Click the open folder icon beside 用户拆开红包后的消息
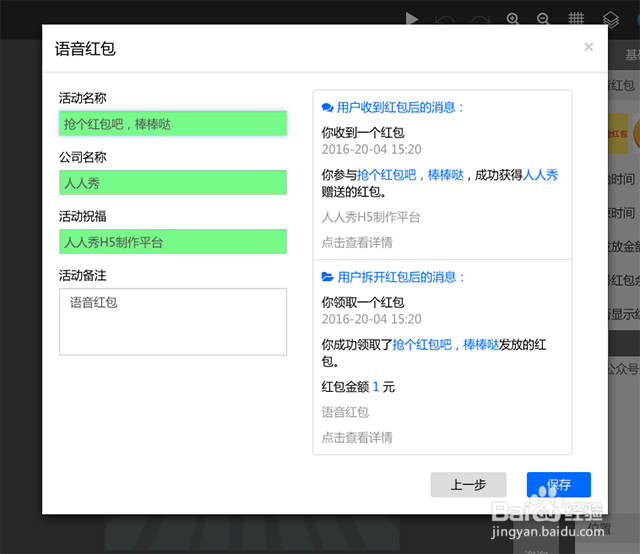Viewport: 640px width, 554px height. (x=327, y=277)
